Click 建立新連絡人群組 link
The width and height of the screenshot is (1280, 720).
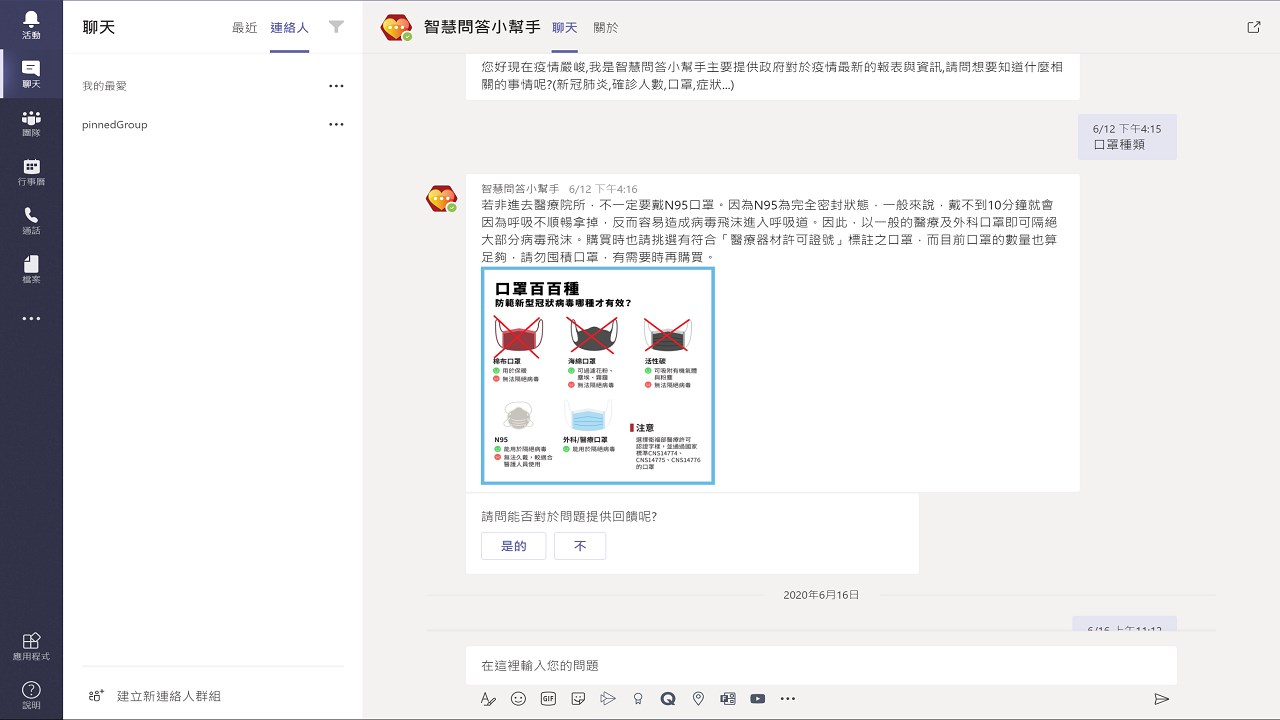pos(169,696)
